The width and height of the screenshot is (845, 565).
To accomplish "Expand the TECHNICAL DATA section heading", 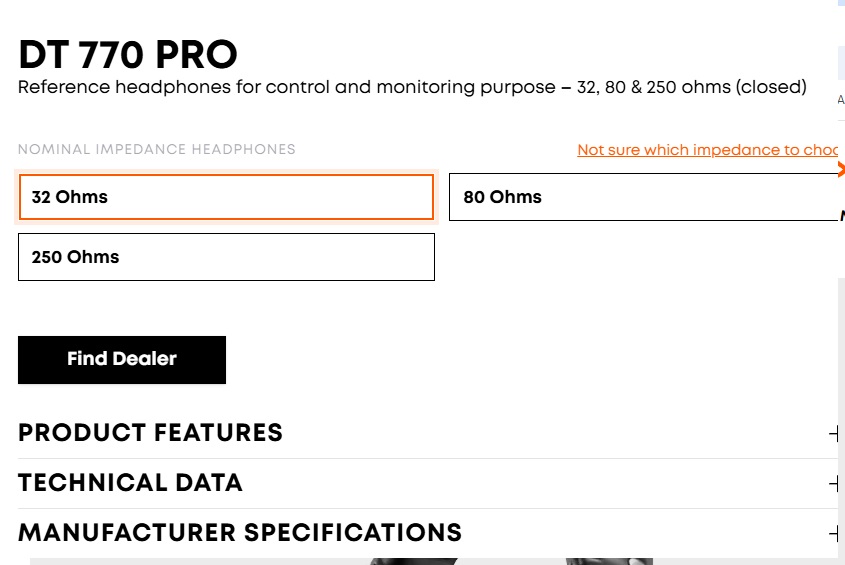I will click(131, 483).
